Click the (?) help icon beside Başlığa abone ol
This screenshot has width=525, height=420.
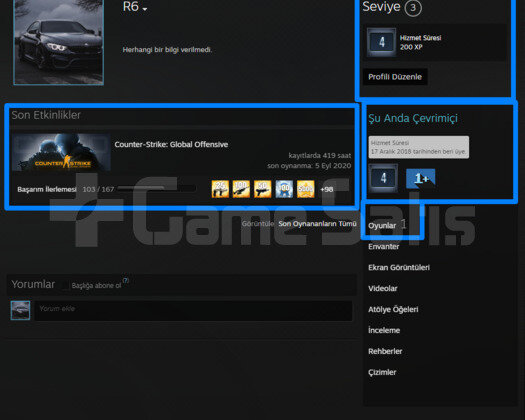point(126,280)
